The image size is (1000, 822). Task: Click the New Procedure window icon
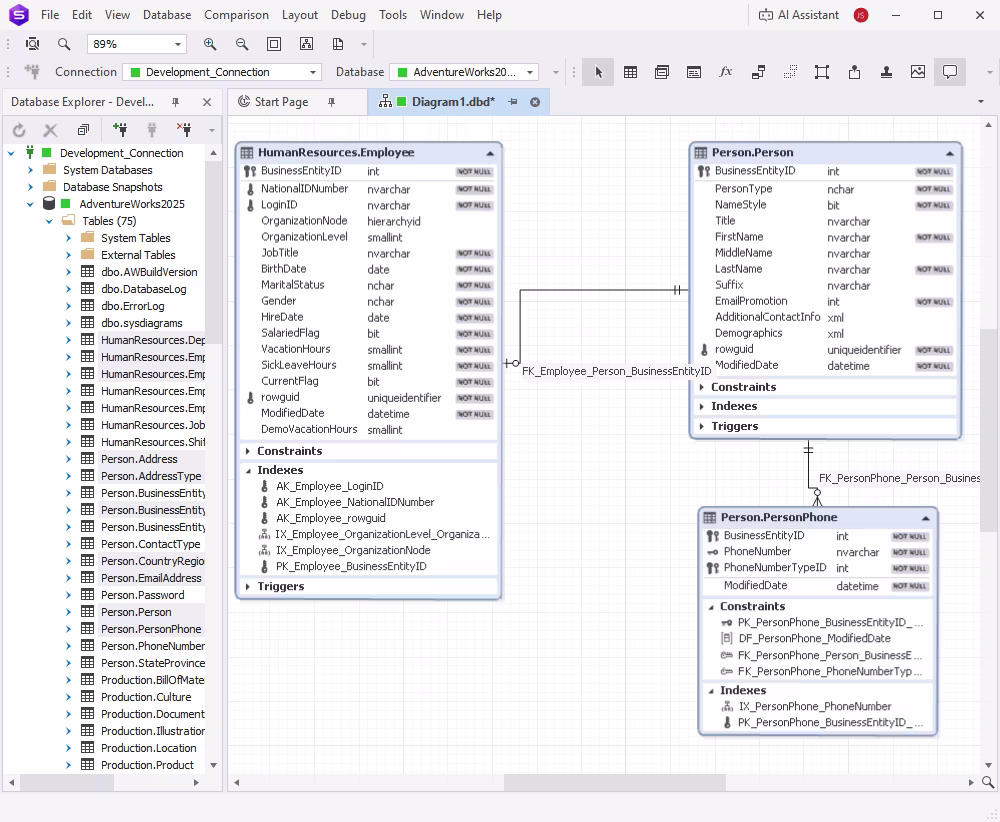(x=694, y=72)
